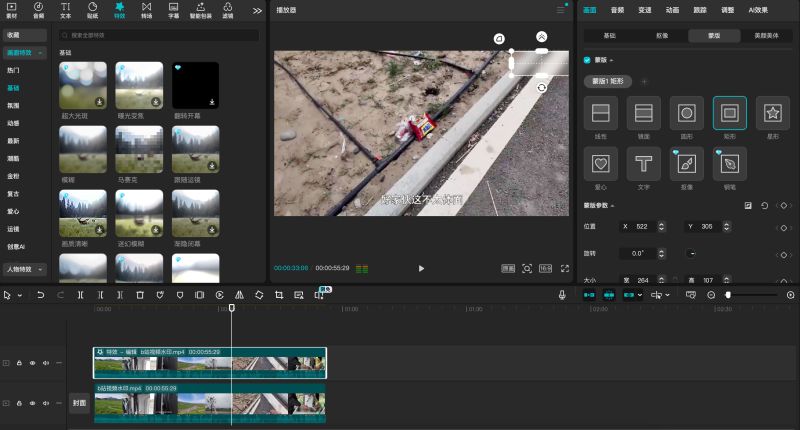This screenshot has width=800, height=430.
Task: Click the 封面 cover button
Action: (x=79, y=403)
